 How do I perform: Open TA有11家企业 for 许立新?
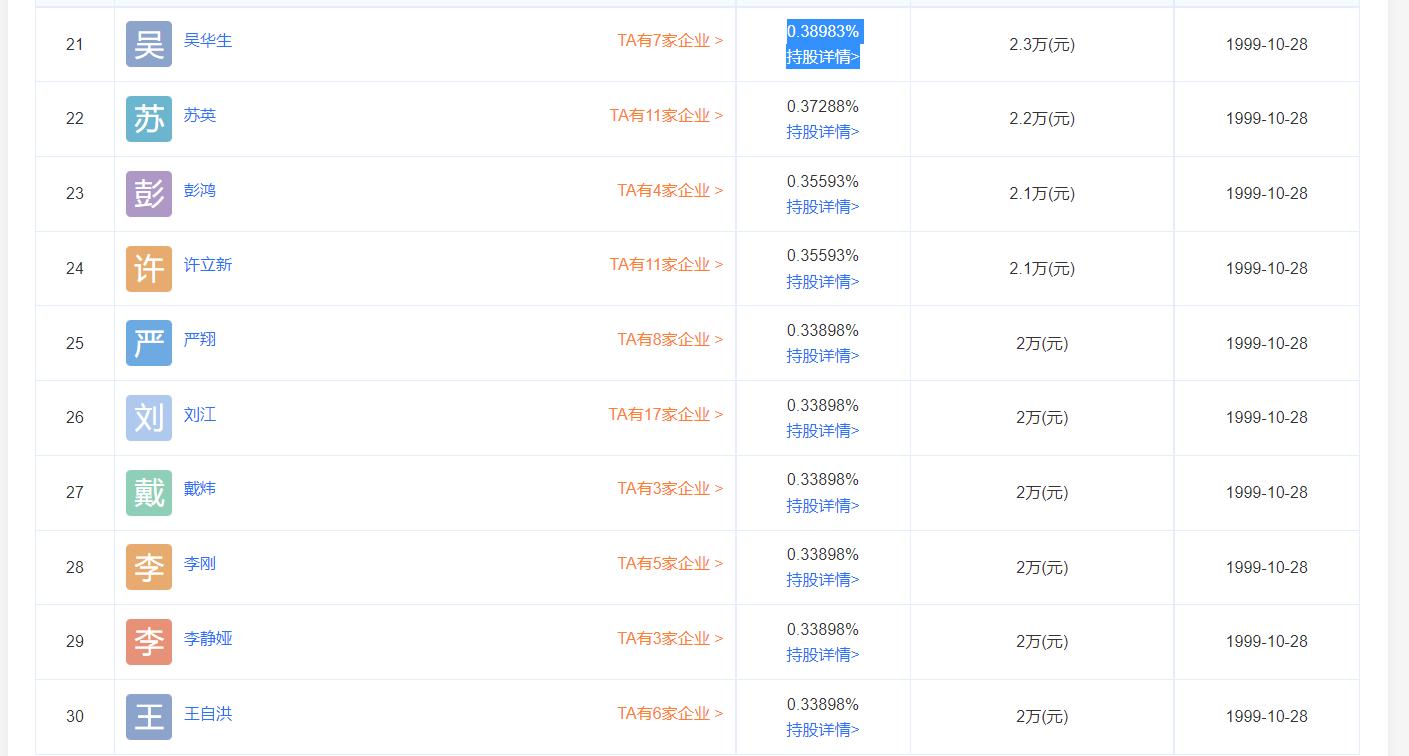[665, 264]
